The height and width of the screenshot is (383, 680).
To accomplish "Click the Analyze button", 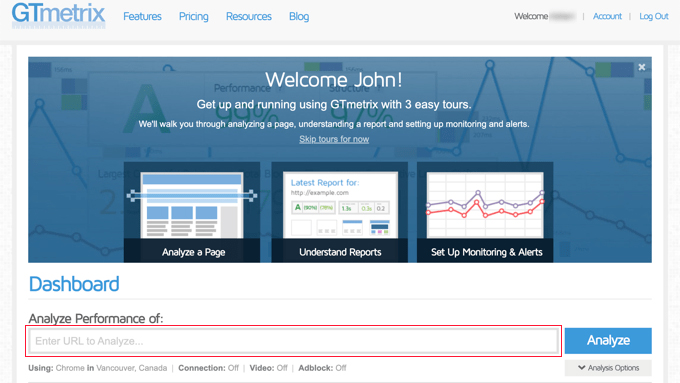I will point(608,340).
